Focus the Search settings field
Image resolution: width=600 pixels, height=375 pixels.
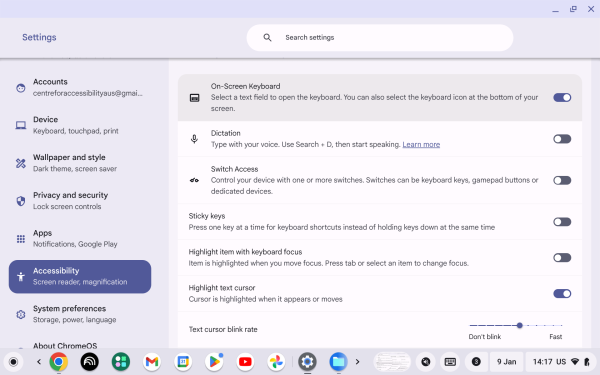(380, 38)
